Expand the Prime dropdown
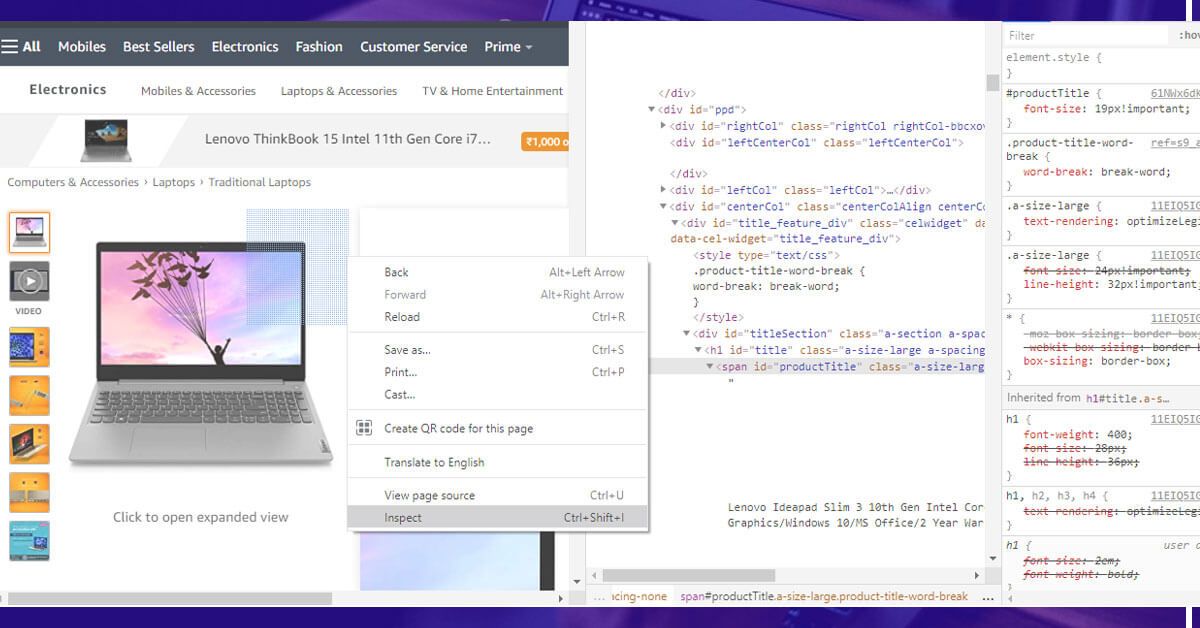 (x=508, y=46)
